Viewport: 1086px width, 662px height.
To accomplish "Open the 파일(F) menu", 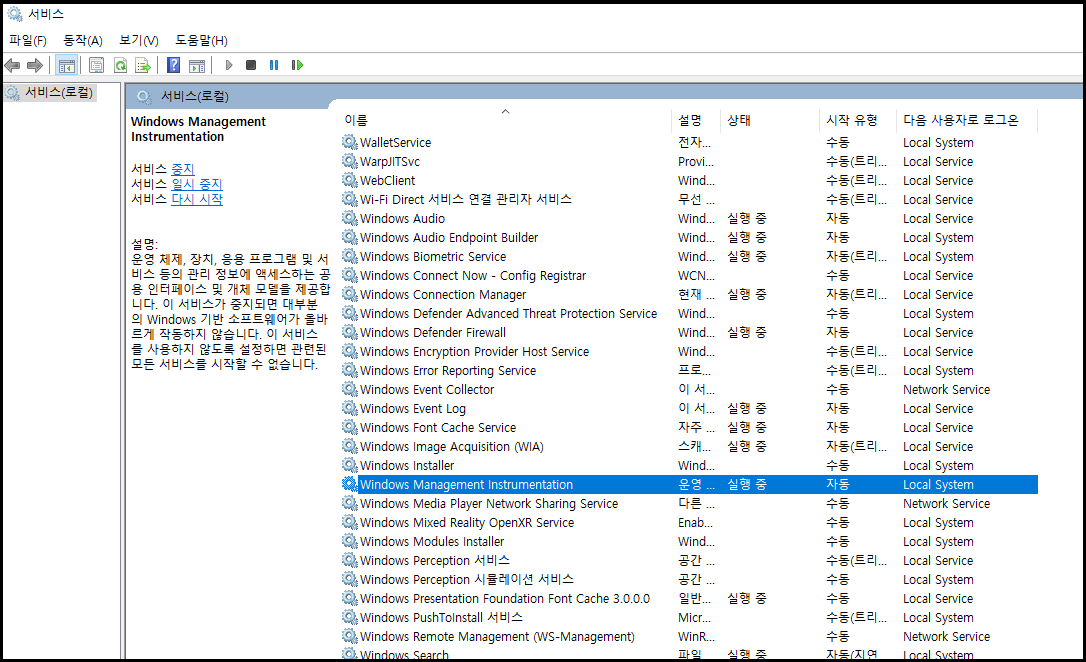I will pos(28,40).
